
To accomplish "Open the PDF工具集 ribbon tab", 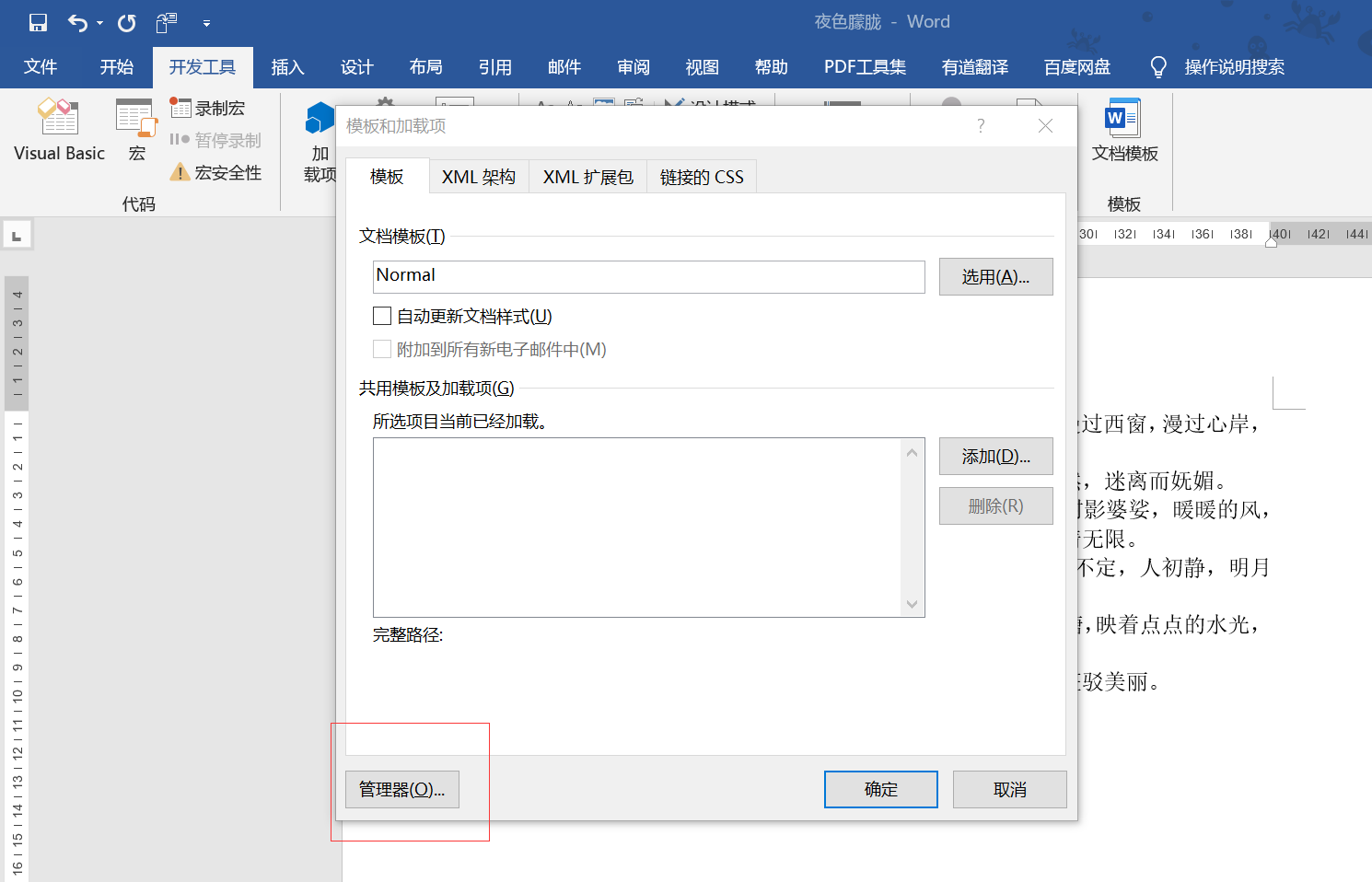I will coord(865,67).
